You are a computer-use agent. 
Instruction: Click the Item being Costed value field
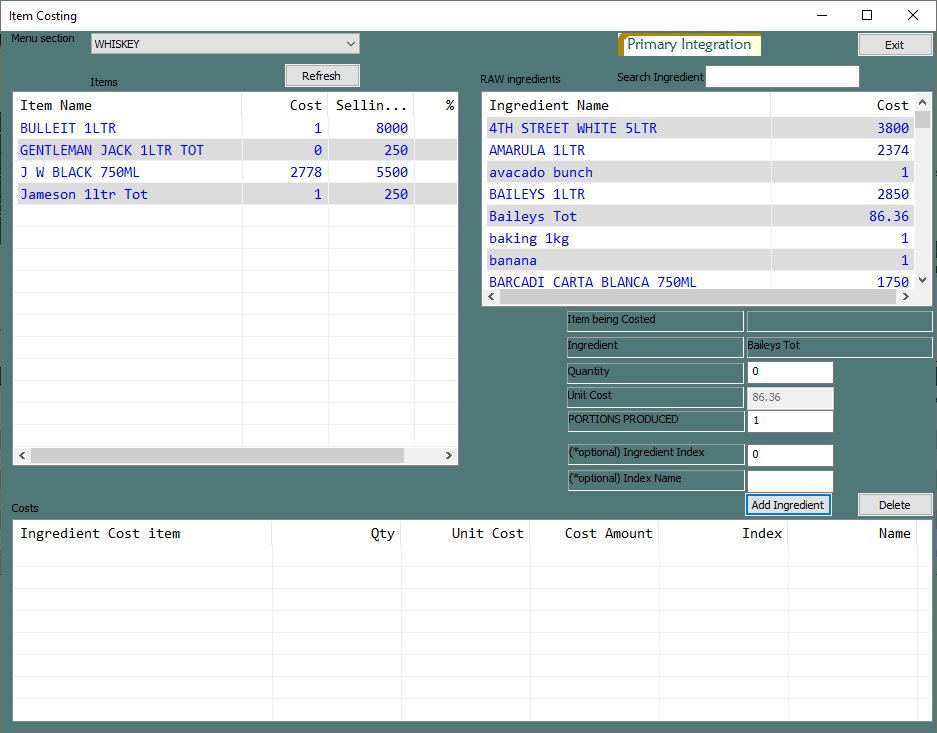839,321
